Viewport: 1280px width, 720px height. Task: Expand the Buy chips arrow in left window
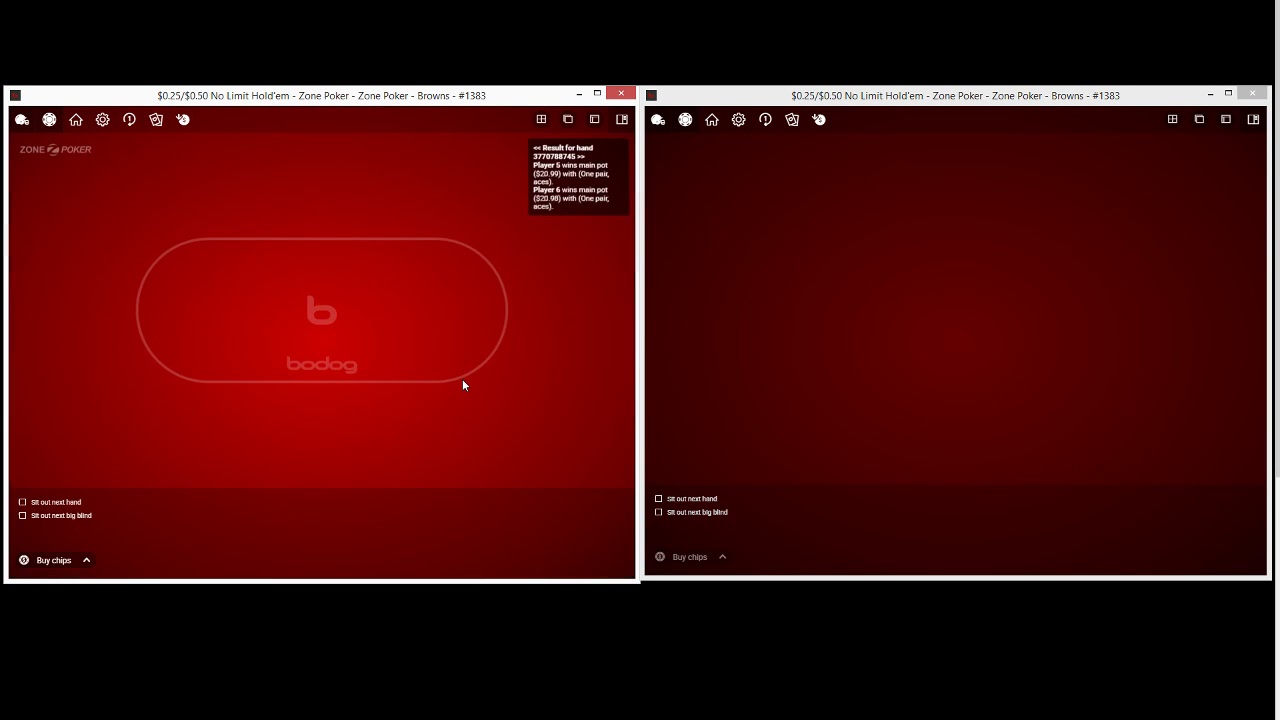coord(87,561)
